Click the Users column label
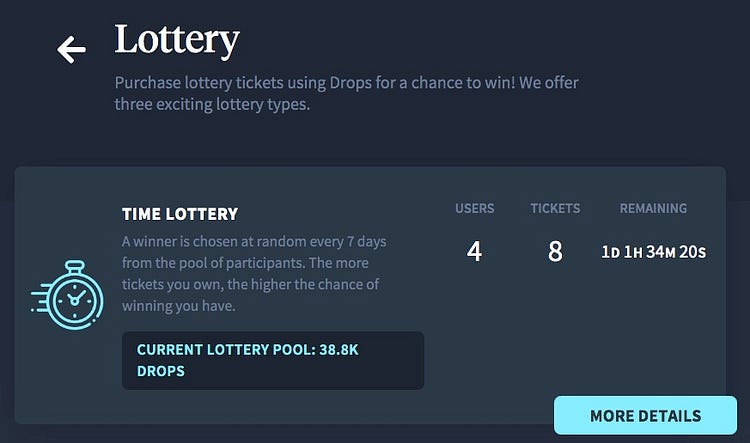Viewport: 750px width, 443px height. (474, 209)
